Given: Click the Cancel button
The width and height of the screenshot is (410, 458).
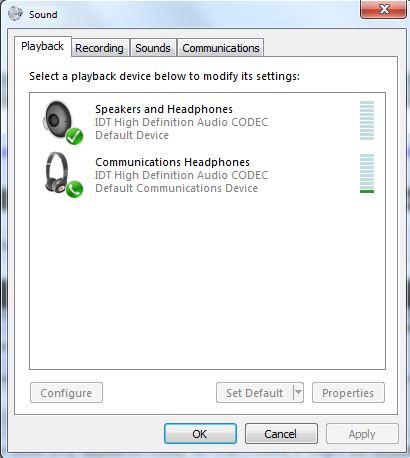Looking at the screenshot, I should click(x=281, y=434).
